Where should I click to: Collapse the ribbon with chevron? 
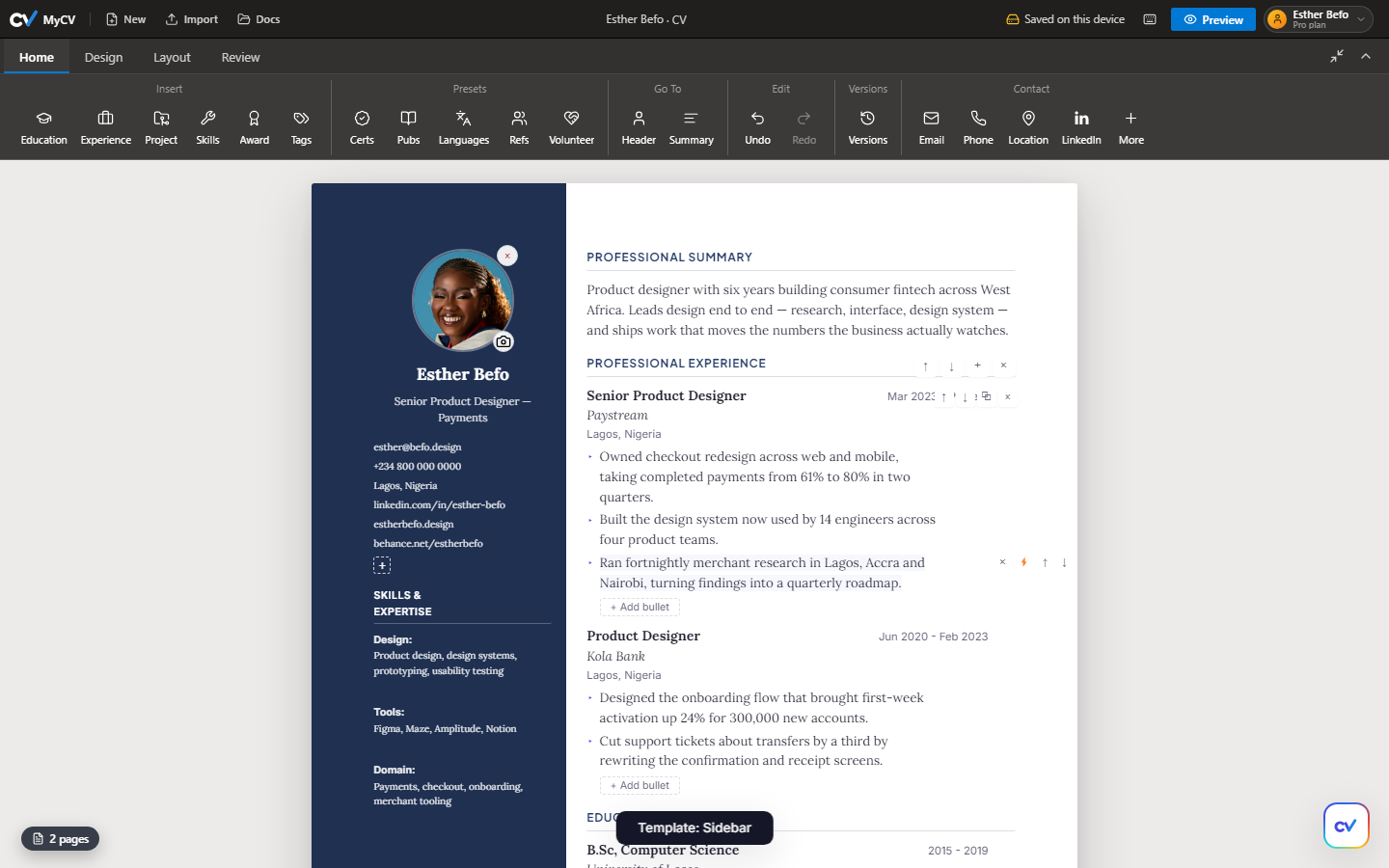(x=1366, y=57)
